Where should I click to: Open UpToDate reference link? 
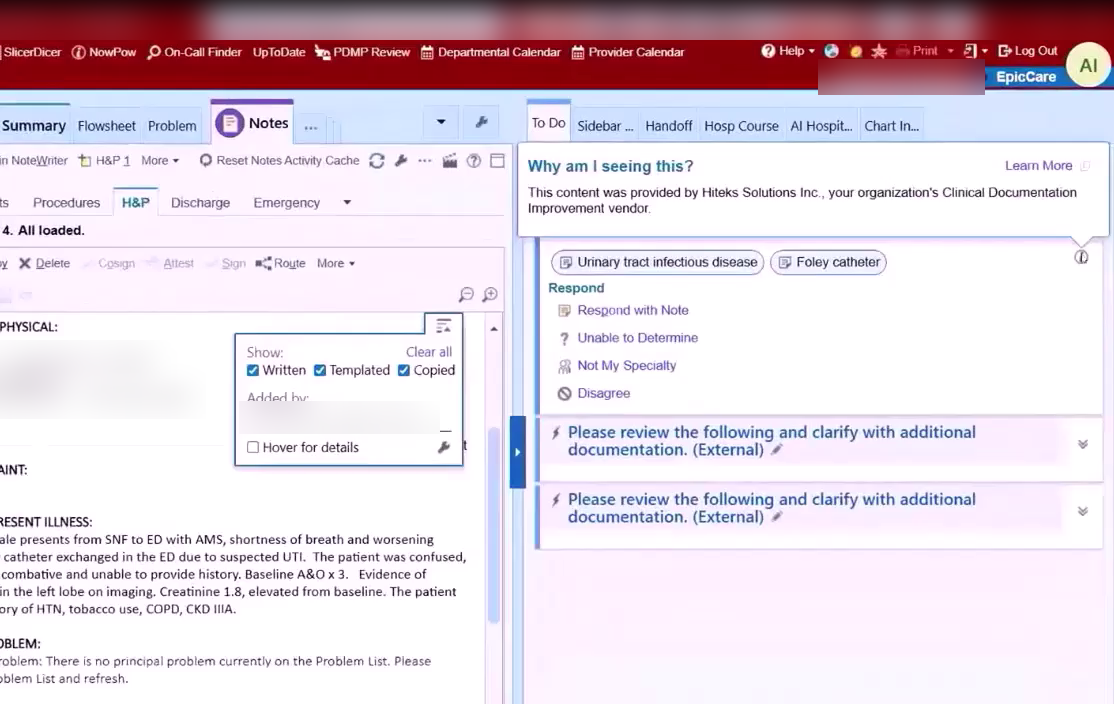click(x=278, y=52)
